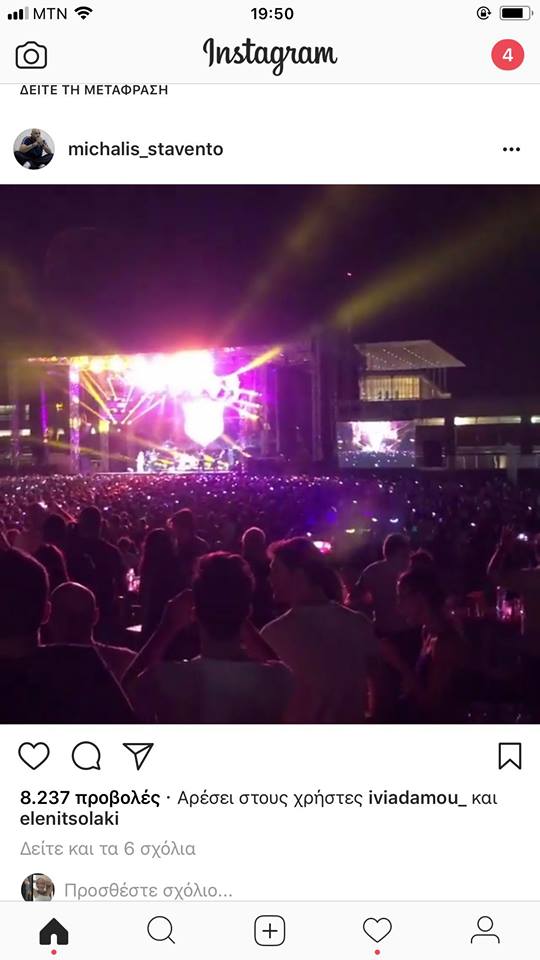Viewport: 540px width, 960px height.
Task: Expand Δείτε και τα 6 σχόλια
Action: pos(108,849)
